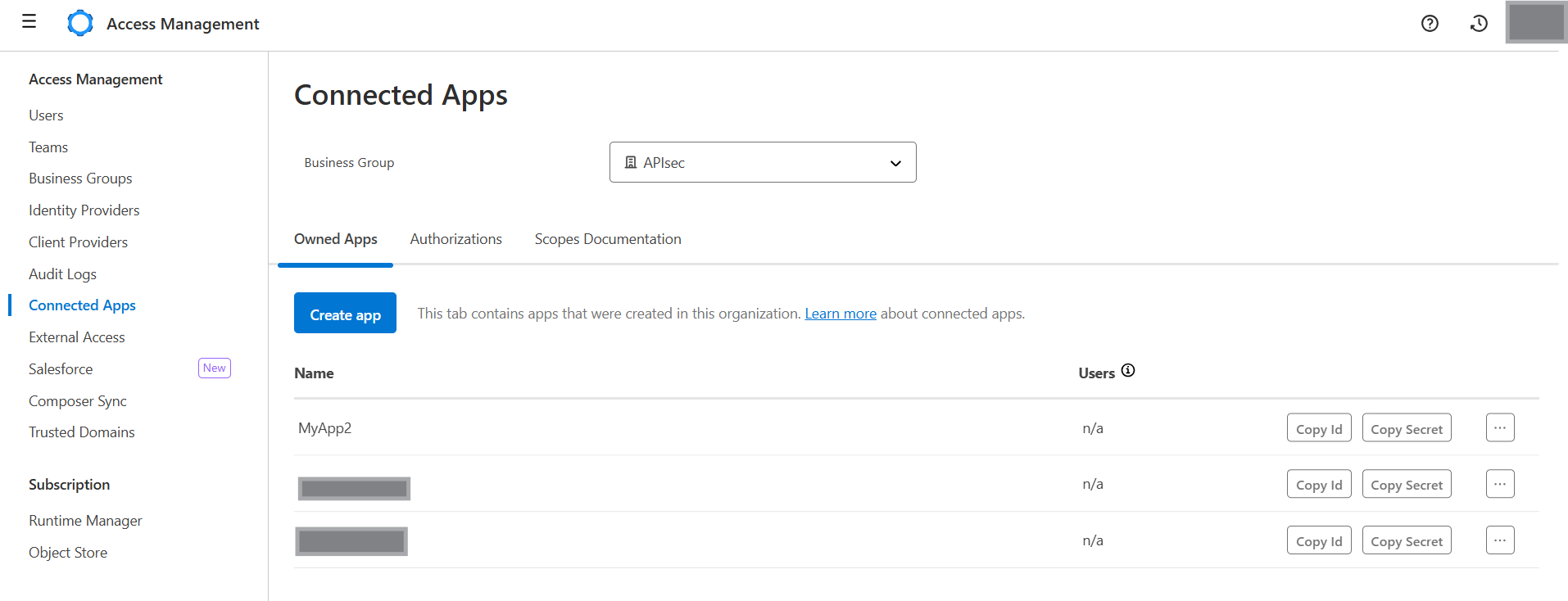The image size is (1568, 601).
Task: Click the history clock icon in header
Action: 1479,24
